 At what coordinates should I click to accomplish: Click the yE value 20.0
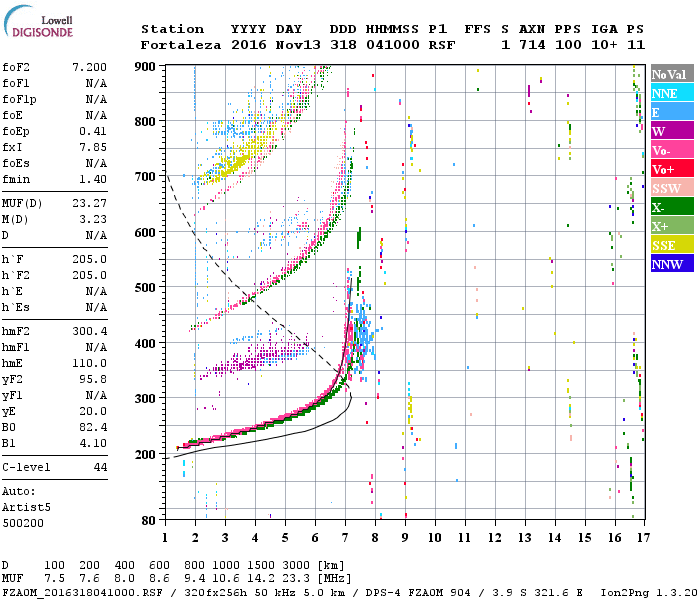click(x=93, y=412)
